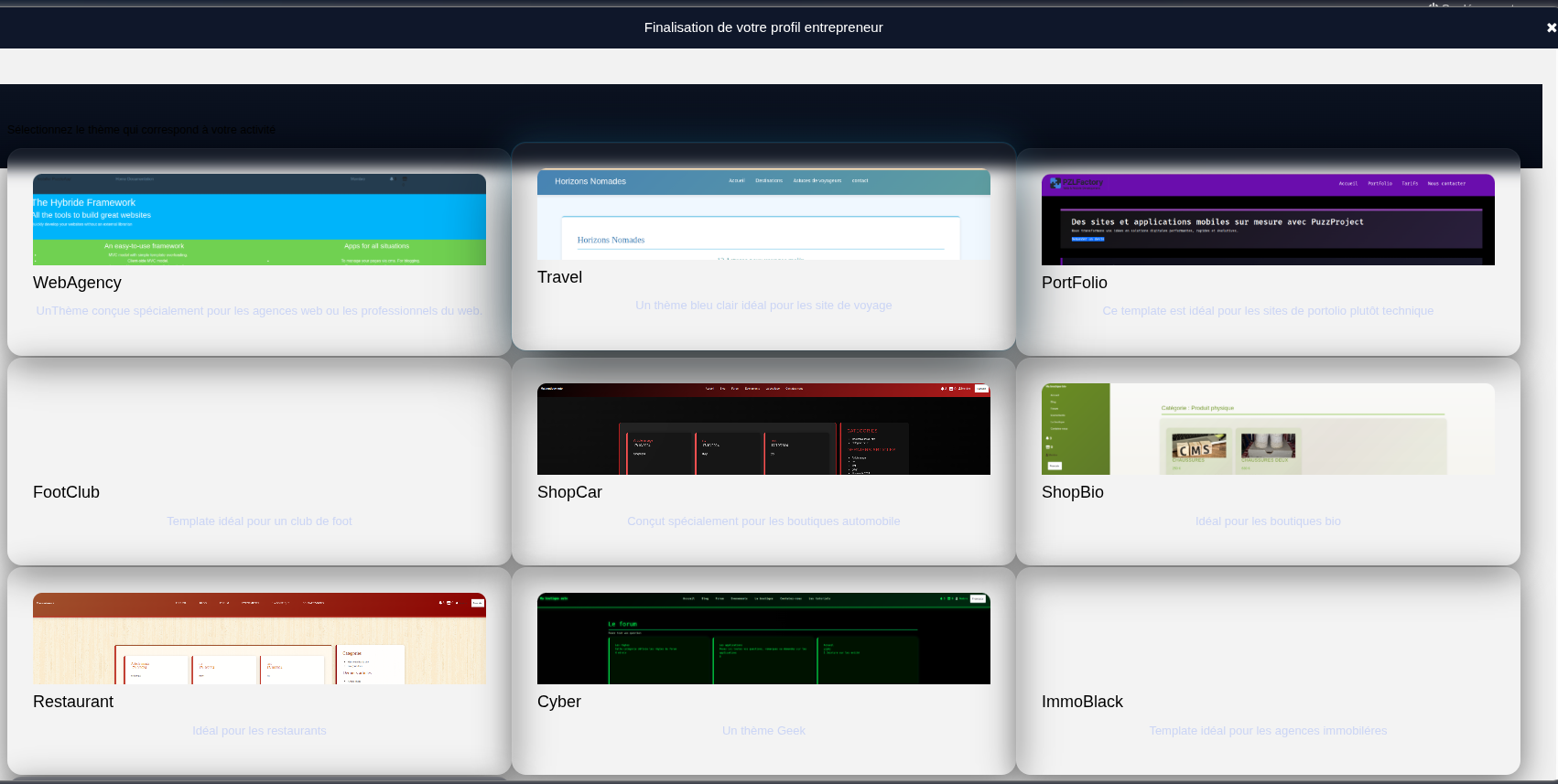The height and width of the screenshot is (784, 1558).
Task: Pick the ShopBio green theme thumbnail
Action: pyautogui.click(x=1268, y=429)
